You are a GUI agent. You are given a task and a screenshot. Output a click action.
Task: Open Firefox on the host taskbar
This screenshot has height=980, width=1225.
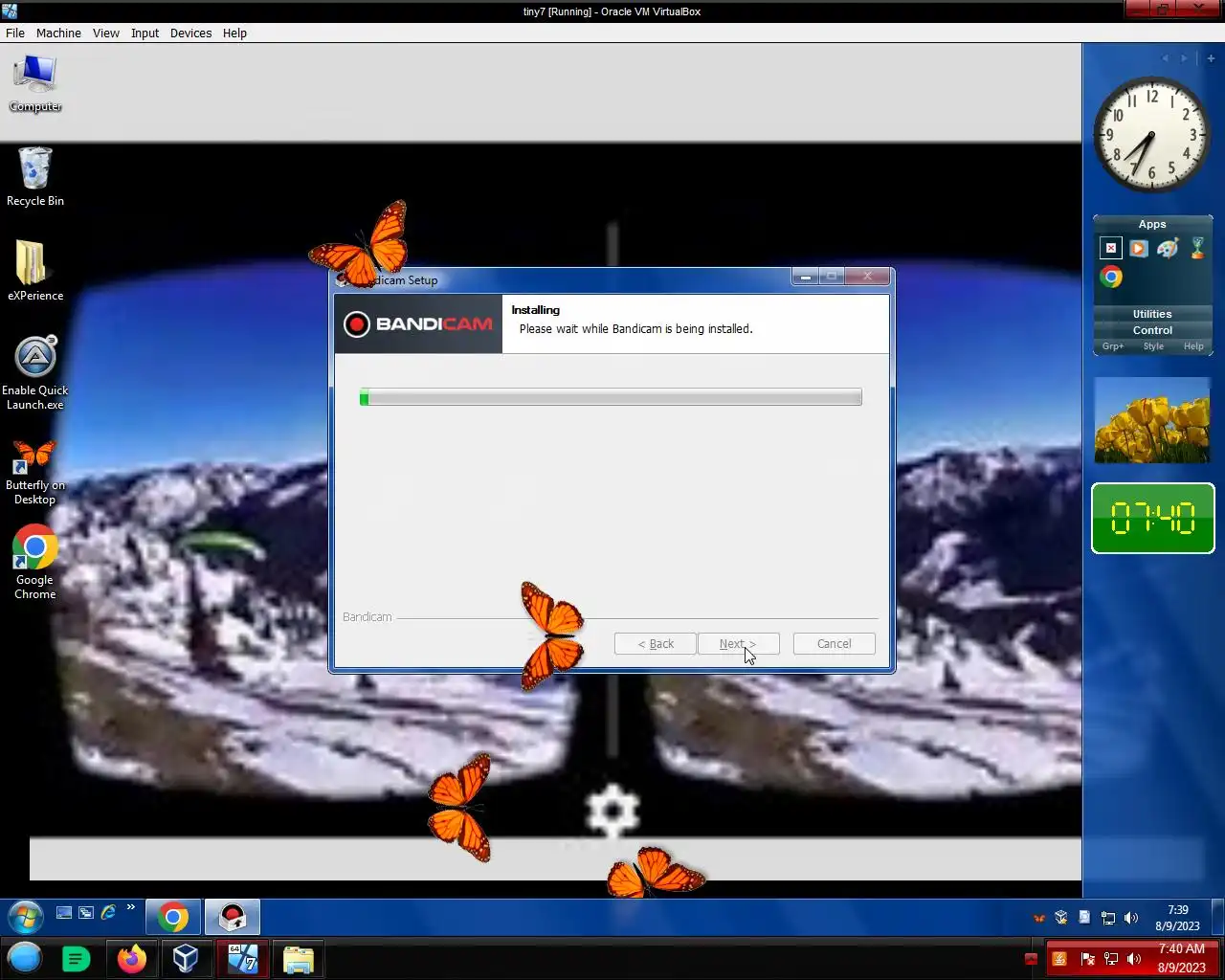tap(131, 958)
